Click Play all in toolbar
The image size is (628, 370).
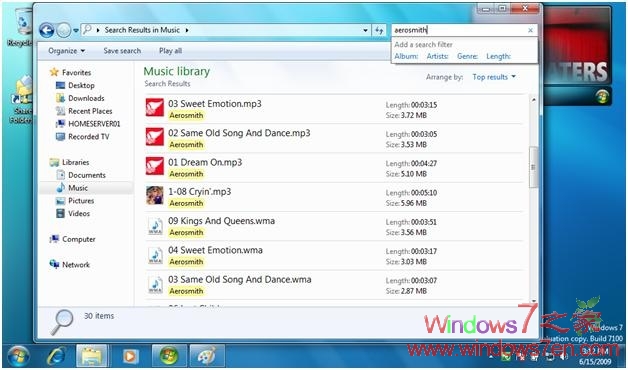[171, 51]
